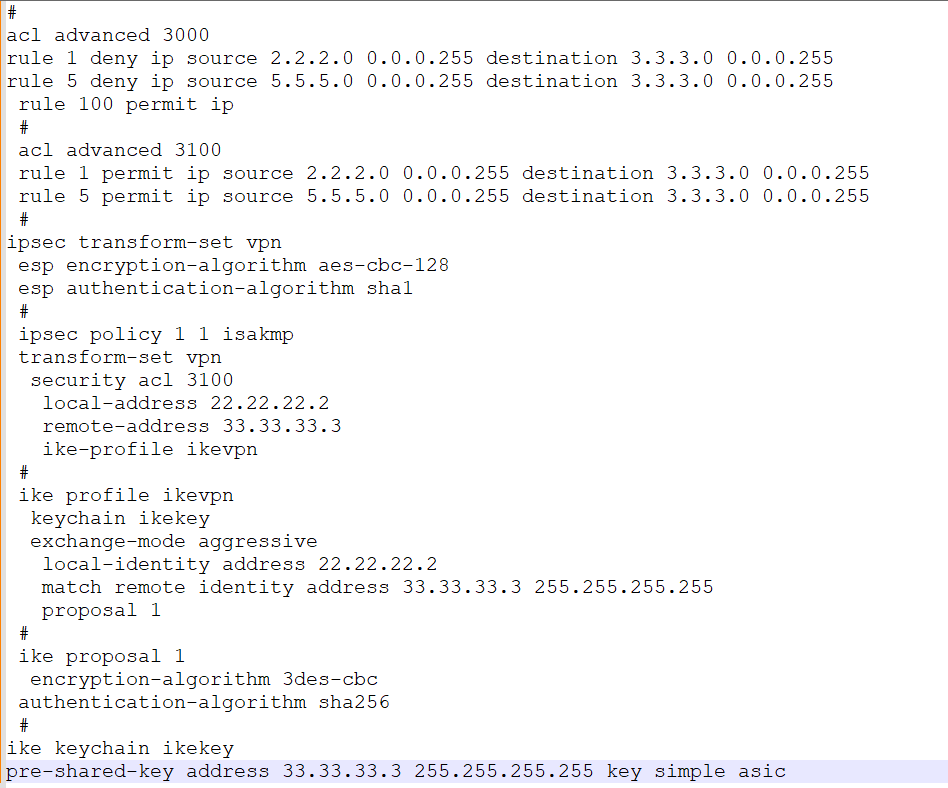Click the highlighted 'pre-shared-key address' line
This screenshot has height=788, width=948.
pos(396,771)
